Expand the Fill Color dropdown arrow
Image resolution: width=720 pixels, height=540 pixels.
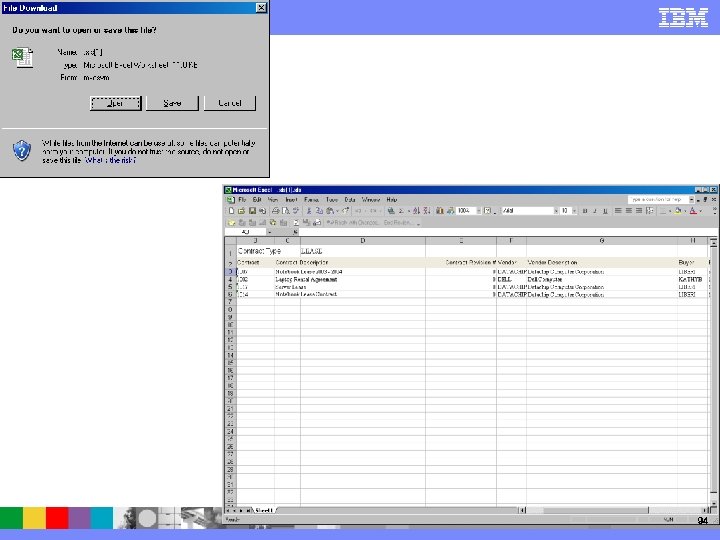point(685,211)
